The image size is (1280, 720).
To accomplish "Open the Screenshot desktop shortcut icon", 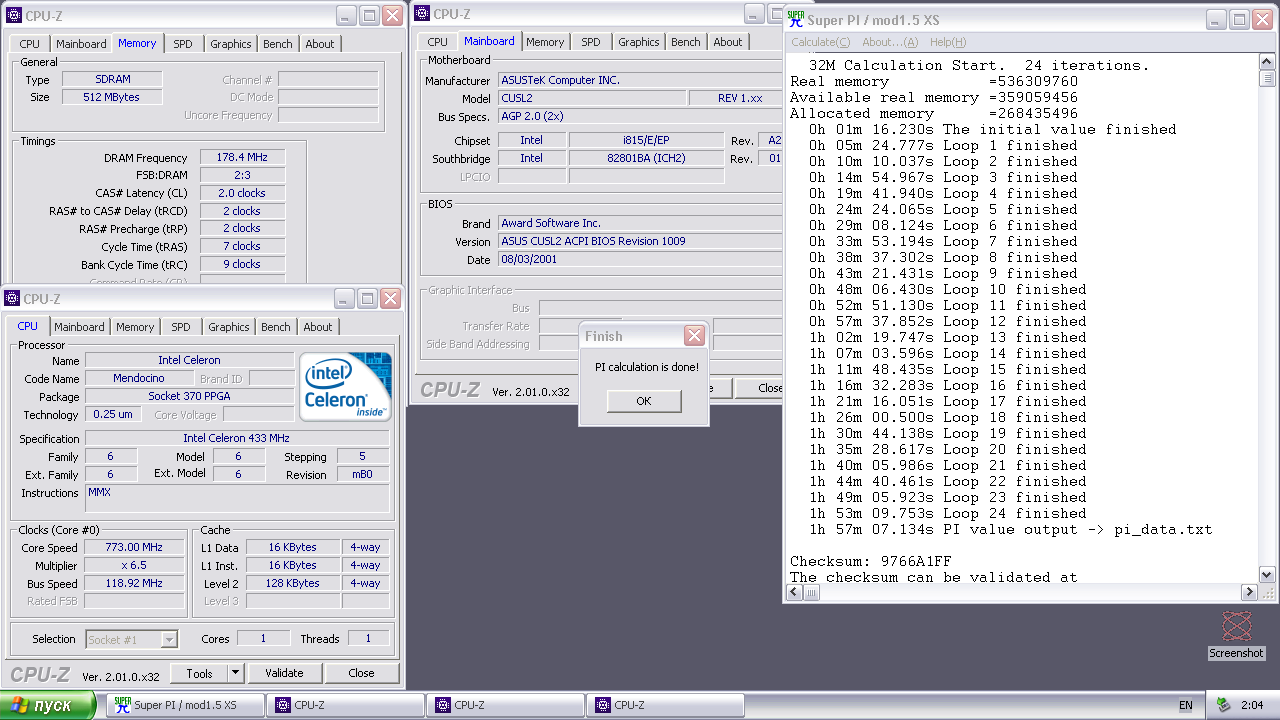I will (1236, 635).
